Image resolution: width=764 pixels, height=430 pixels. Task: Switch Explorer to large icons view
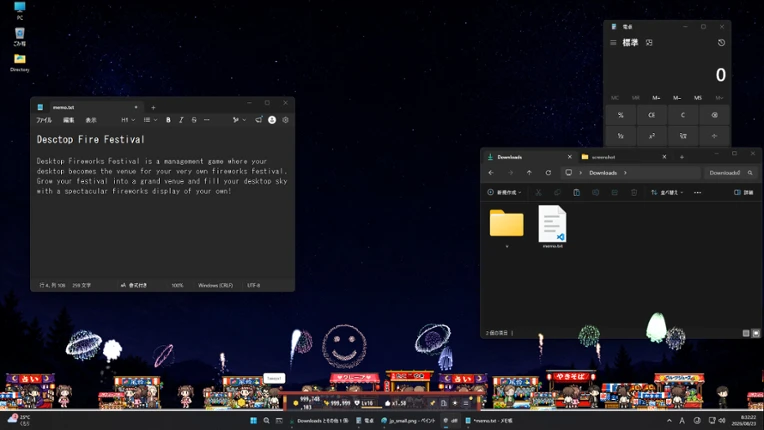(756, 333)
